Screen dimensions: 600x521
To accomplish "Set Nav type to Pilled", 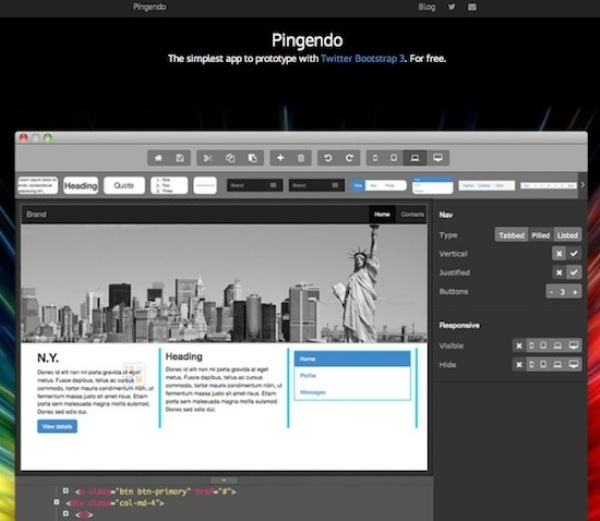I will click(x=540, y=235).
